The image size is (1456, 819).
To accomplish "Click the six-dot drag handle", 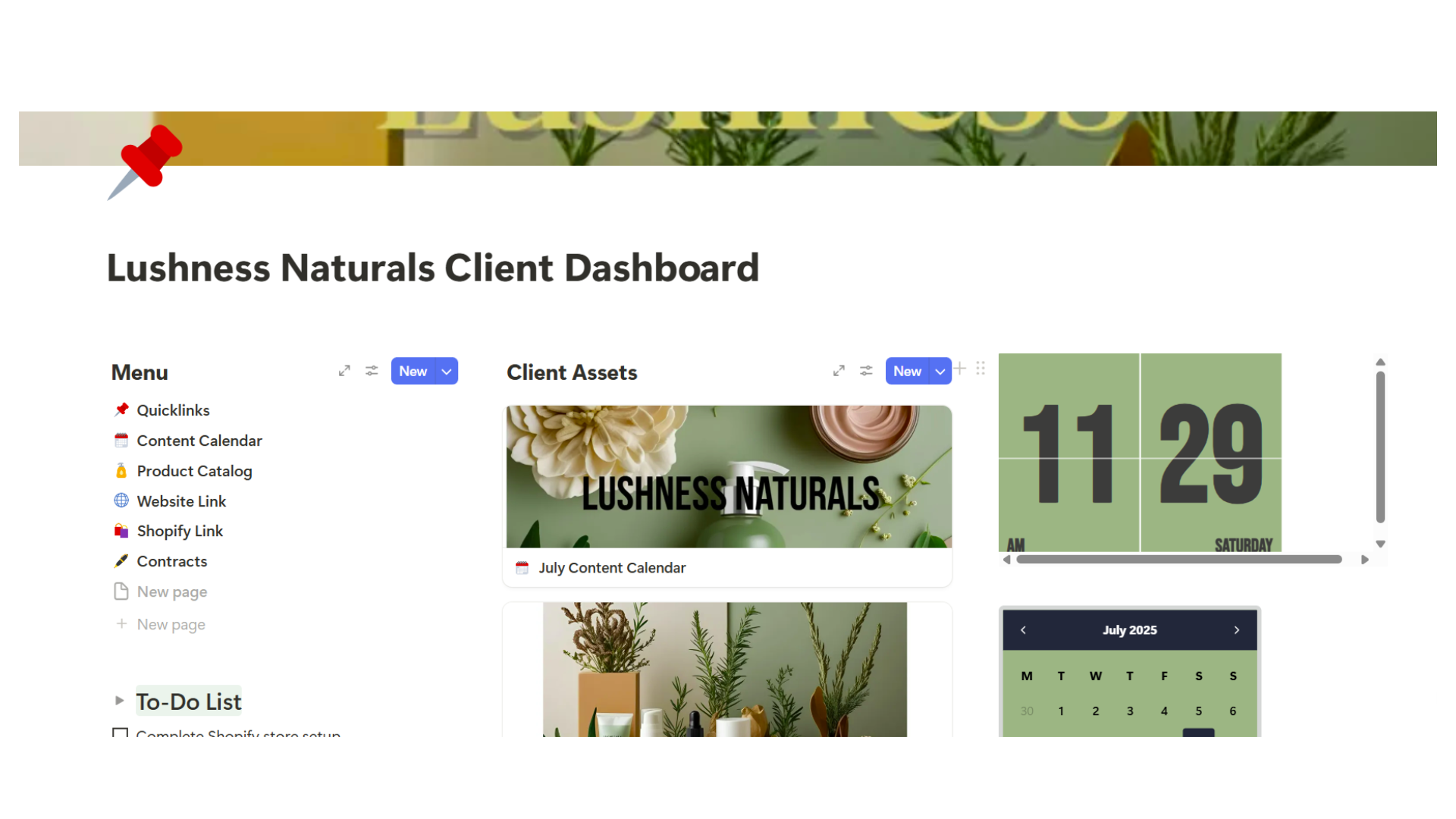I will tap(981, 369).
